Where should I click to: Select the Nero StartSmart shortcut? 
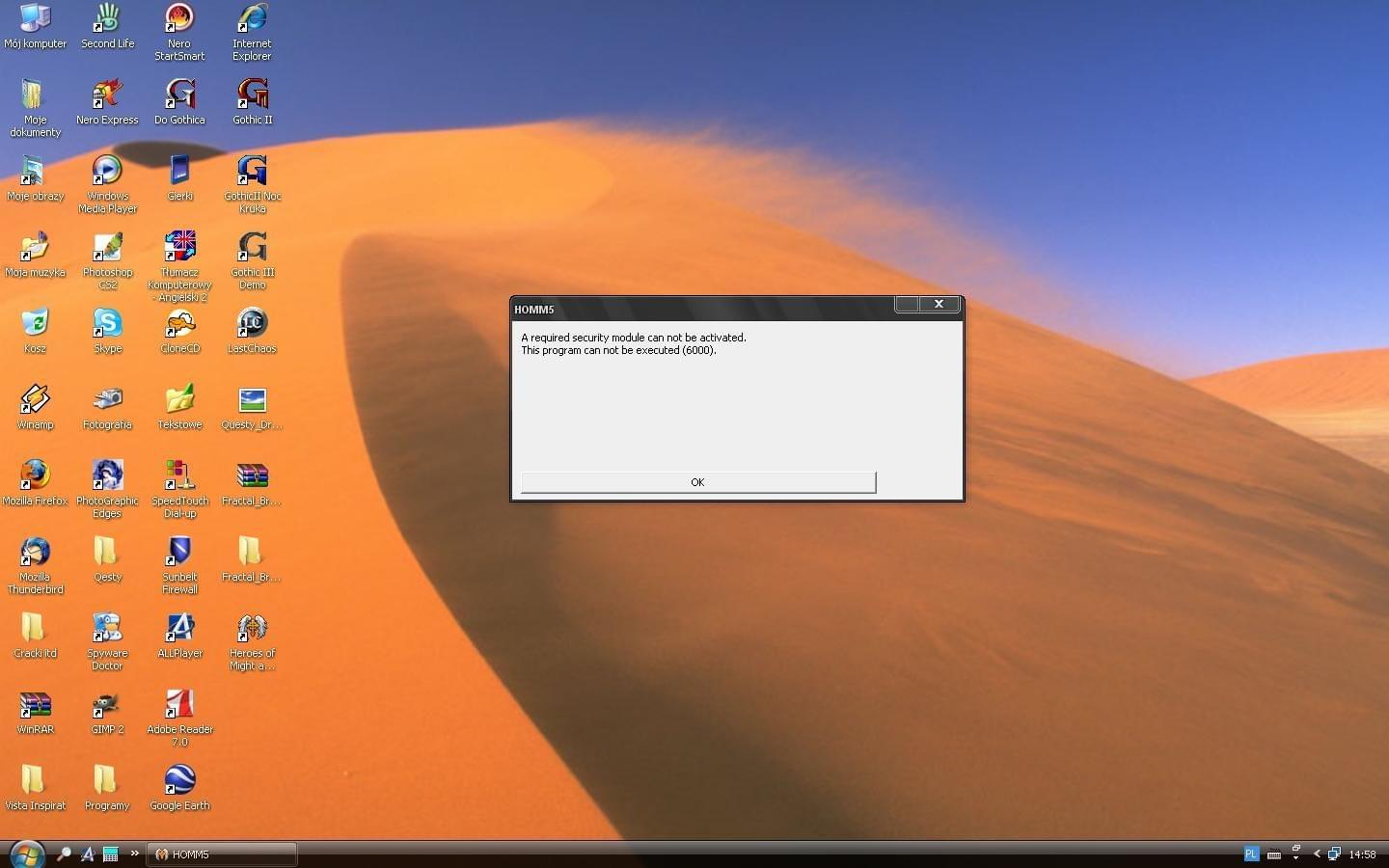[179, 31]
